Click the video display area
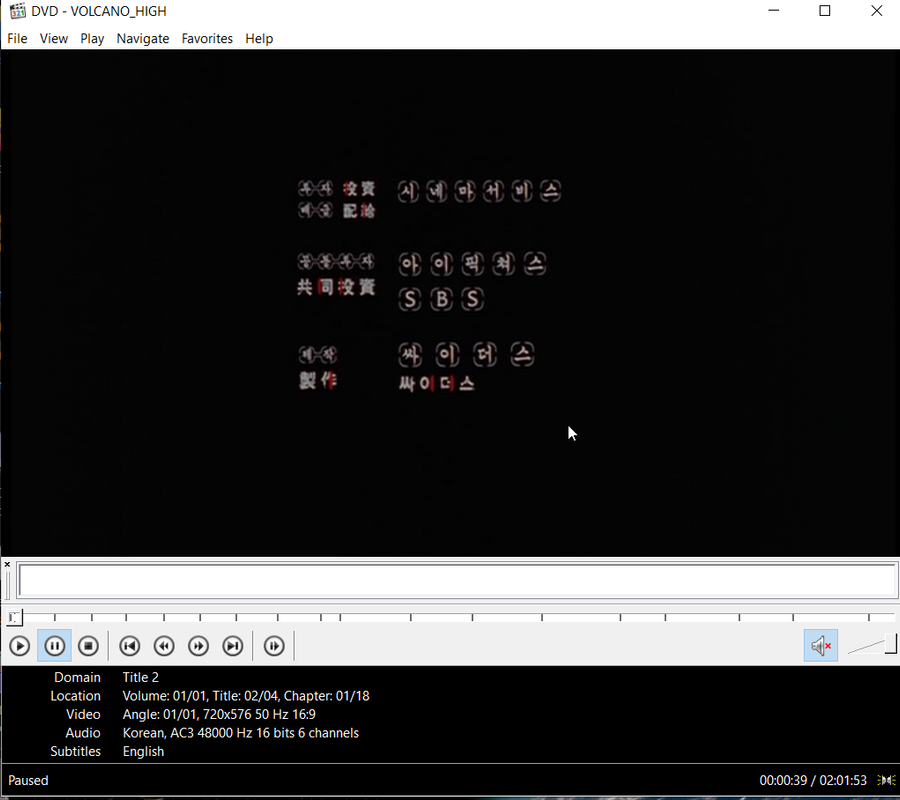Image resolution: width=900 pixels, height=800 pixels. pyautogui.click(x=450, y=302)
